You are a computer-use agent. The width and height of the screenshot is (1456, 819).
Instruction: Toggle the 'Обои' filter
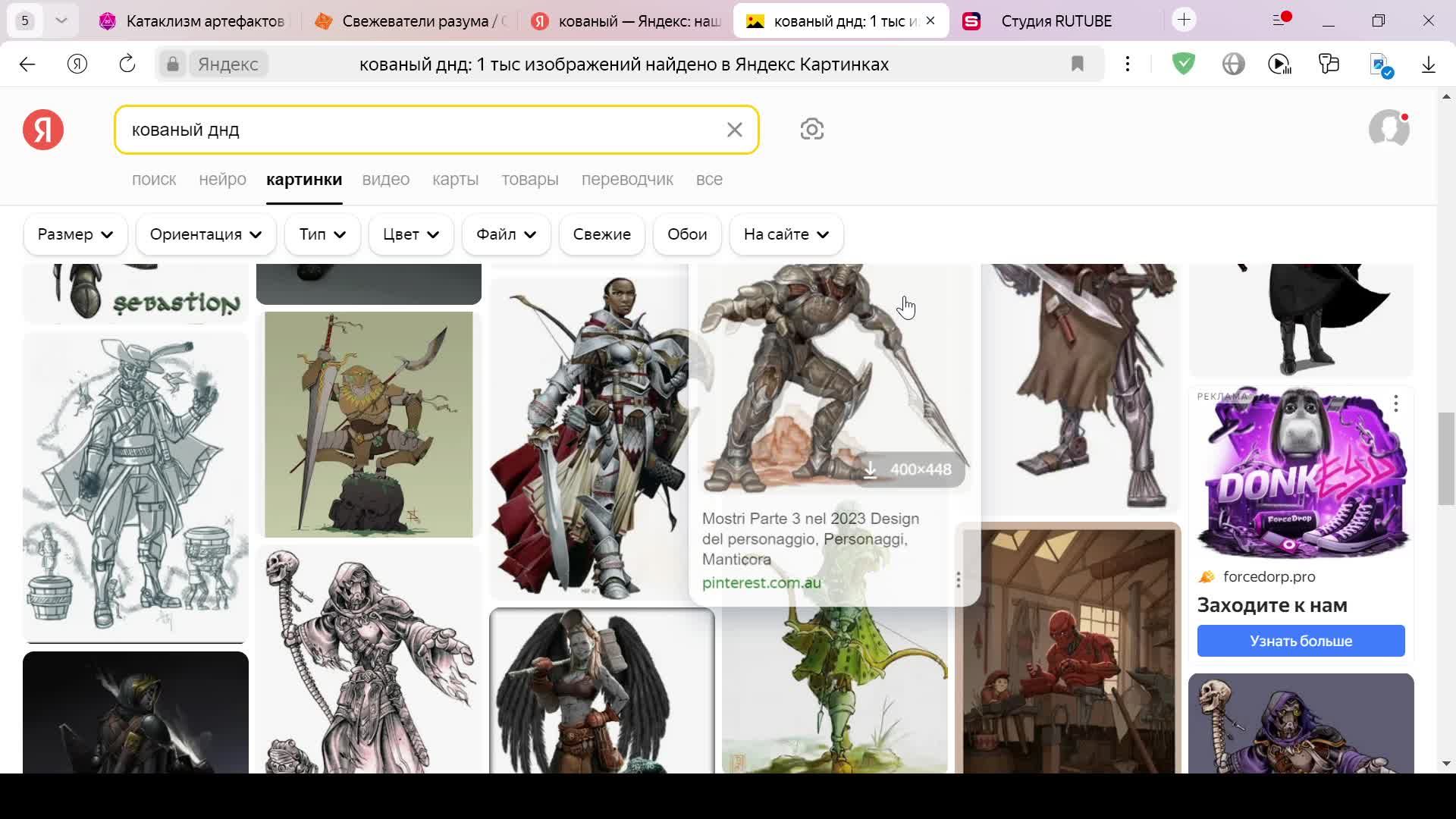click(687, 234)
